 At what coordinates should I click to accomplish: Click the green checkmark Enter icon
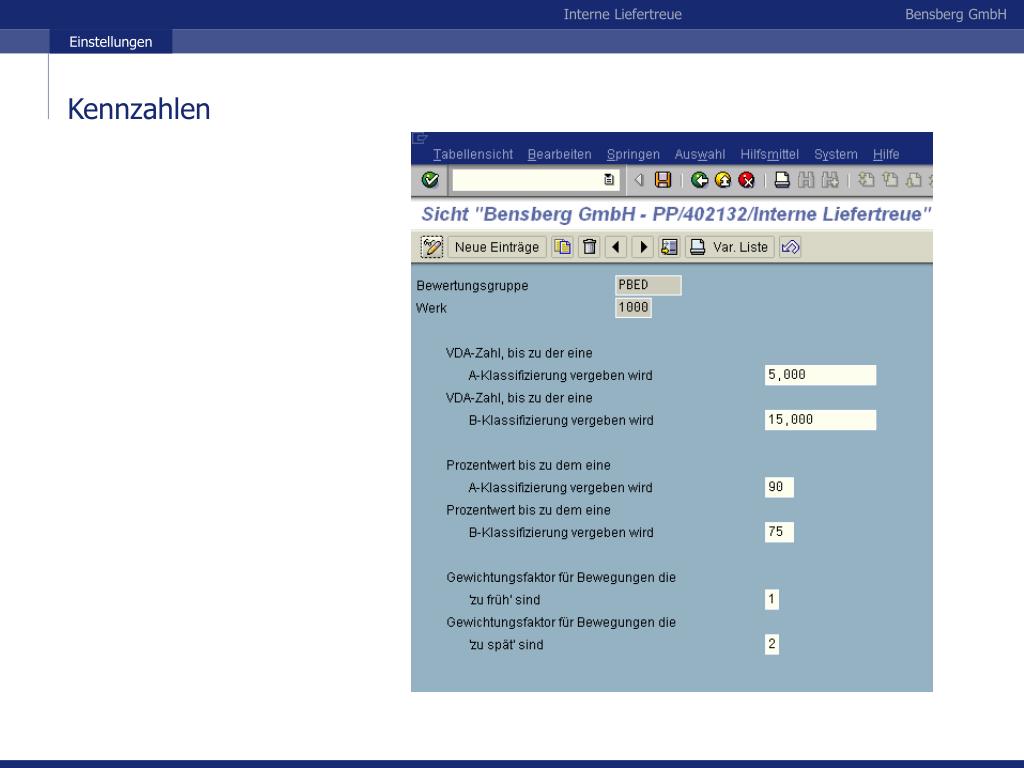click(x=430, y=180)
